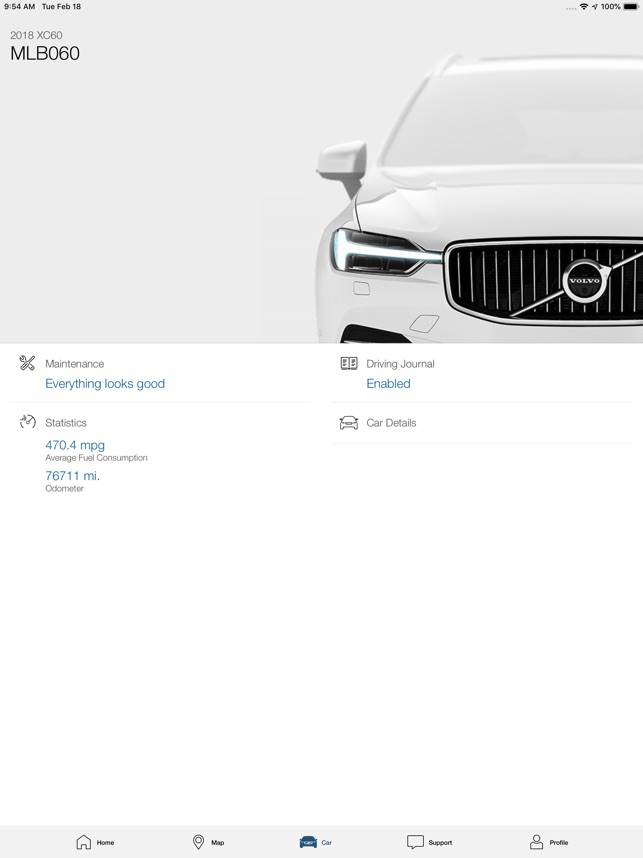Open the Driving Journal label
The height and width of the screenshot is (858, 643).
coord(400,364)
